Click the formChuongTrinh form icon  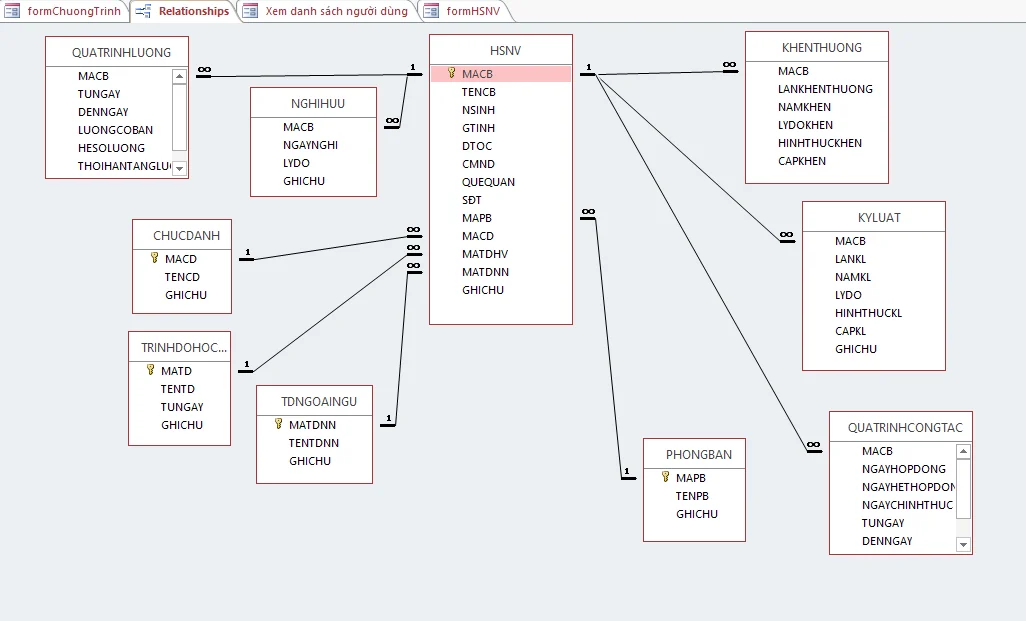tap(13, 11)
